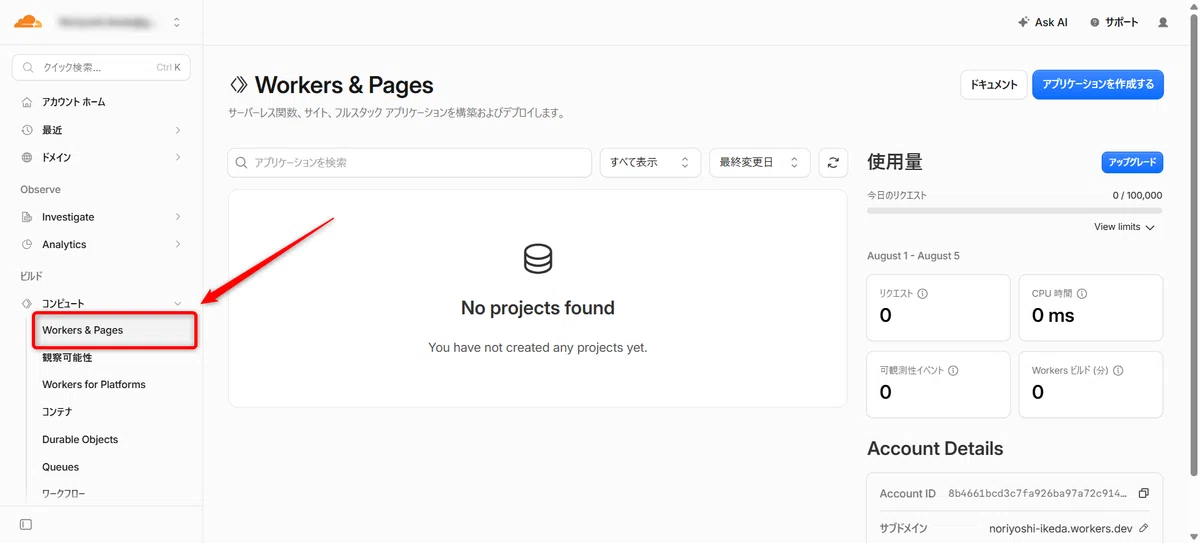Open Queues in the sidebar
Image resolution: width=1200 pixels, height=543 pixels.
click(60, 467)
